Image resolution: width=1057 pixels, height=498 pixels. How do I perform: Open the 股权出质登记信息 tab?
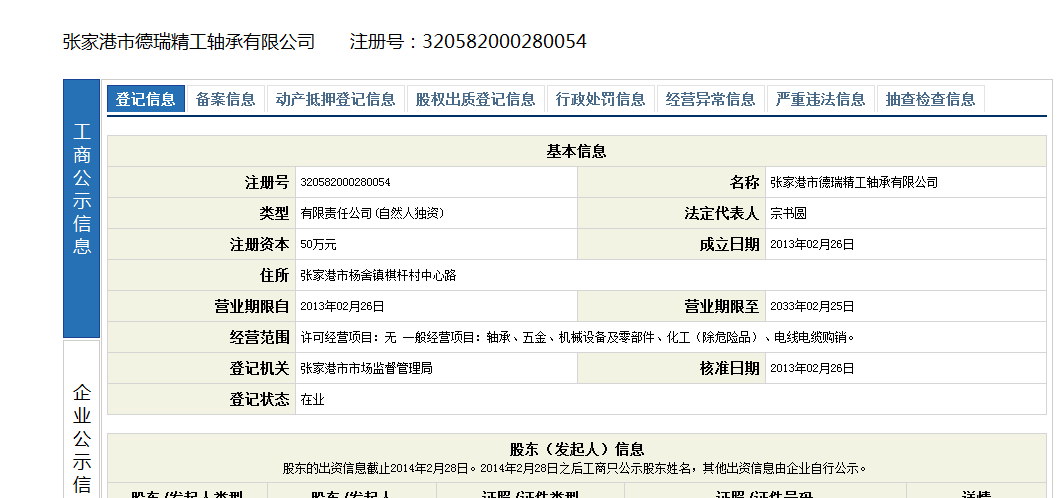[x=475, y=99]
